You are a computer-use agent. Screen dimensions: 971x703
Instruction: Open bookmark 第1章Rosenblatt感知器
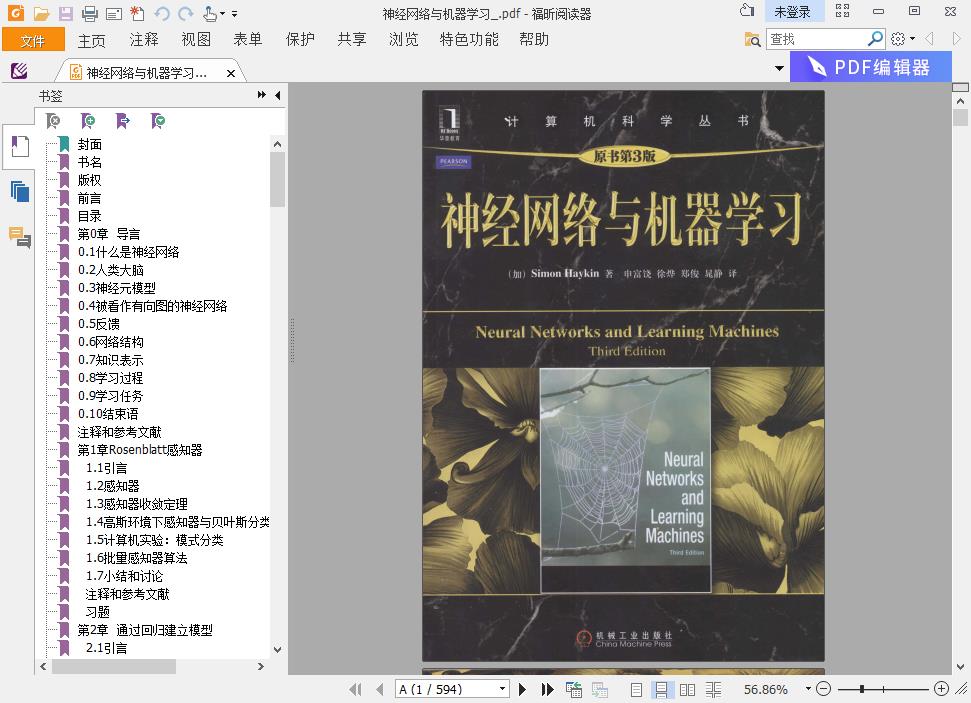click(140, 450)
